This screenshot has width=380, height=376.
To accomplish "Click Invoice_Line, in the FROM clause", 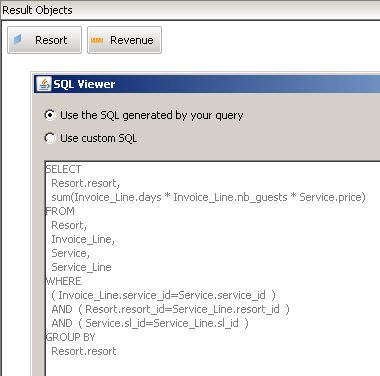I will click(83, 239).
